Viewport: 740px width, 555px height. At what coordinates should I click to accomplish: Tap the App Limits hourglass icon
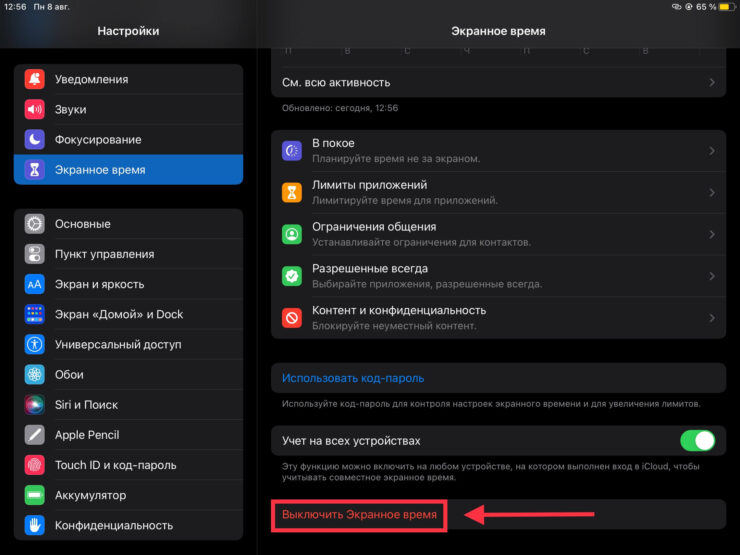[292, 192]
